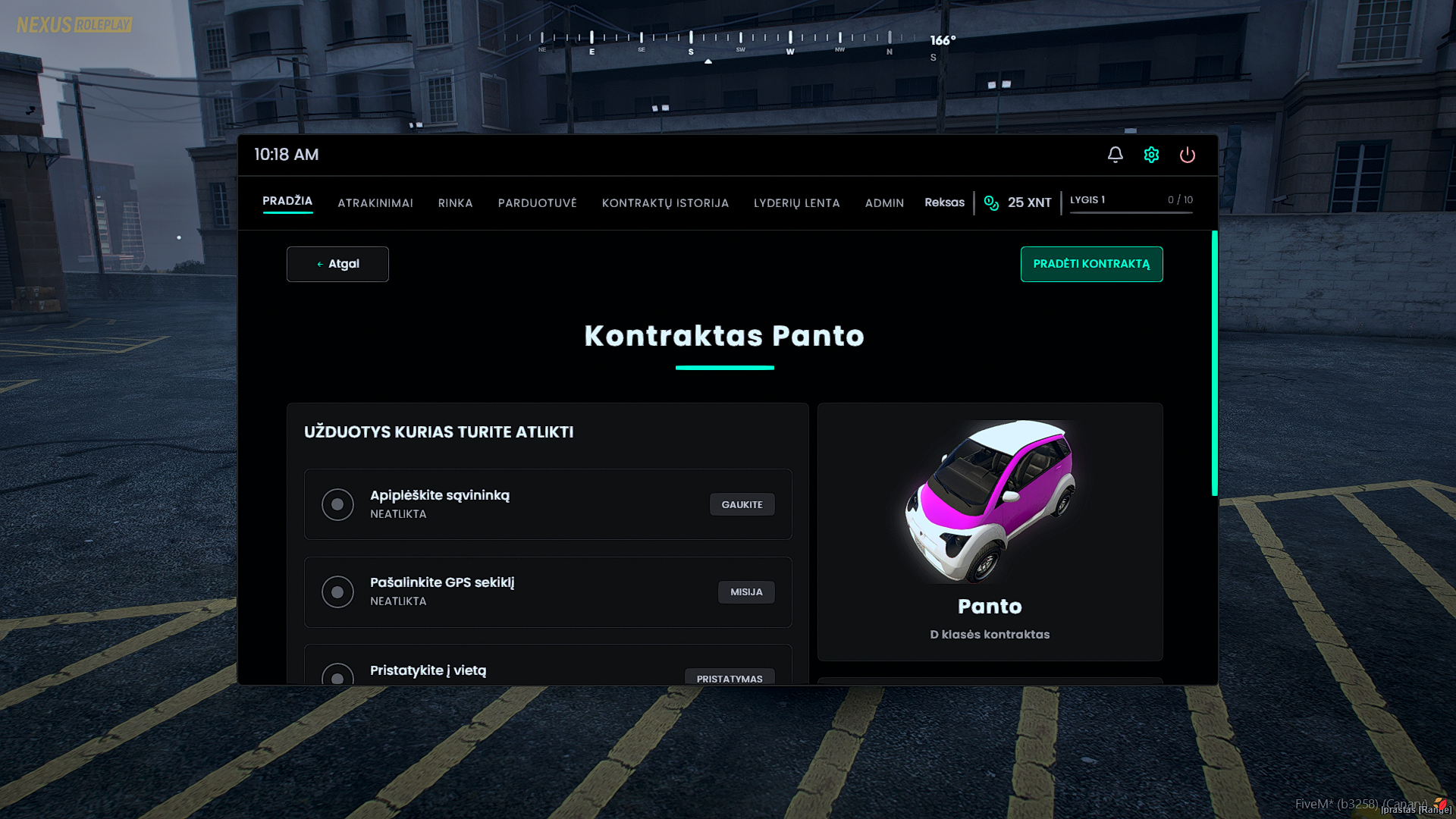Click Pradėti Kontraktą button
This screenshot has height=819, width=1456.
tap(1091, 264)
